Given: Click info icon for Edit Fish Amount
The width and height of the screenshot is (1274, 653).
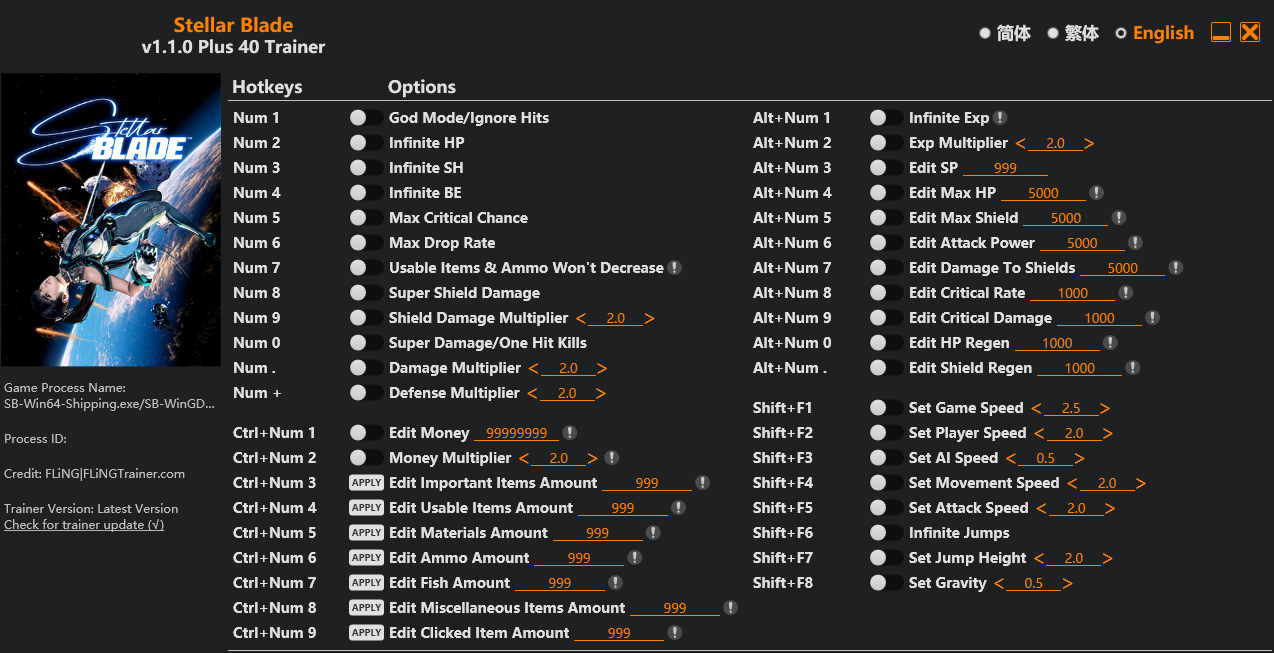Looking at the screenshot, I should coord(615,583).
